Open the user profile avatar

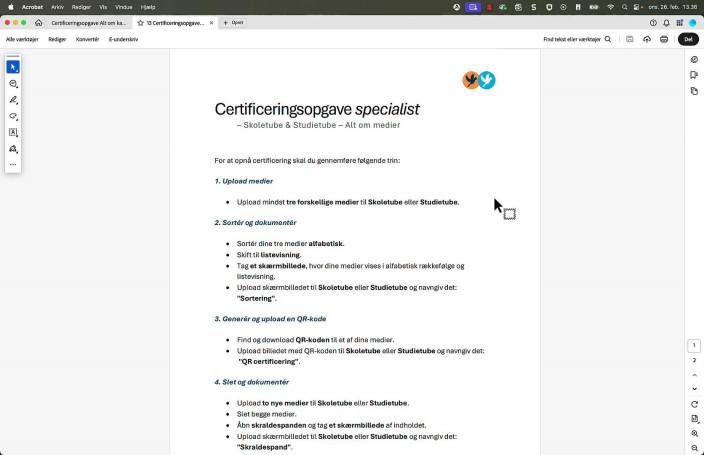693,23
